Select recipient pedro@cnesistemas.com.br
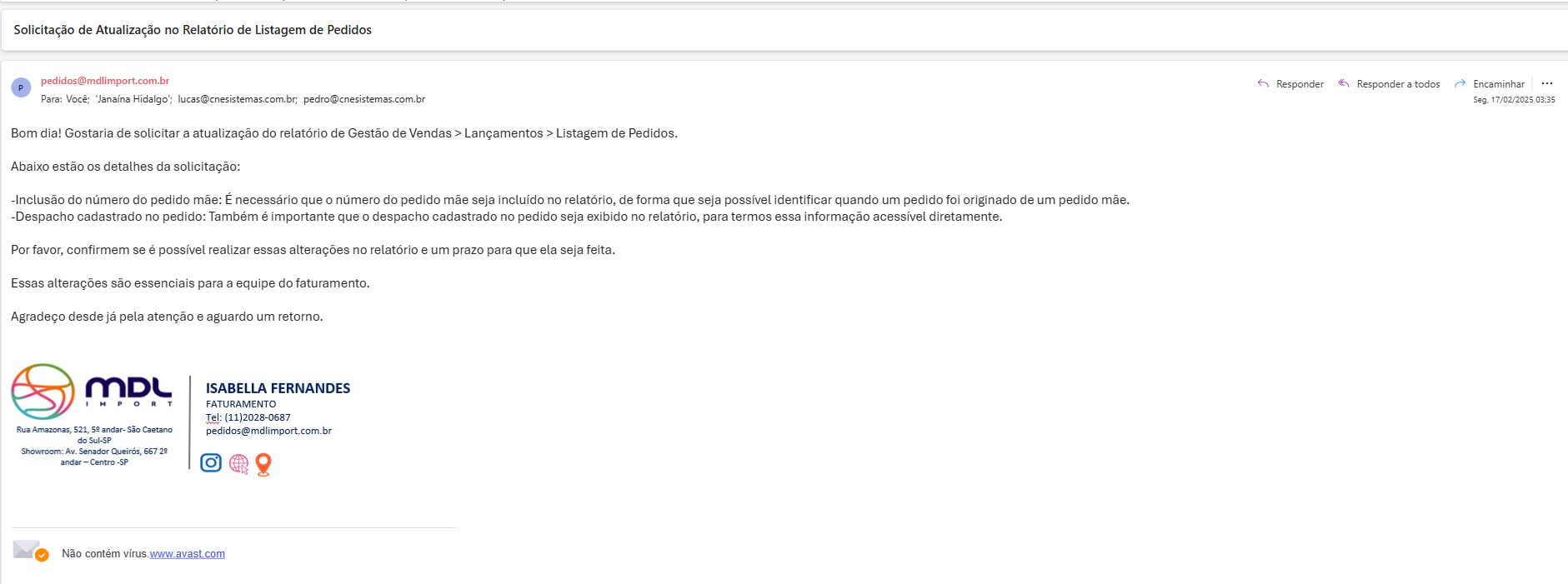The height and width of the screenshot is (584, 1568). click(364, 99)
